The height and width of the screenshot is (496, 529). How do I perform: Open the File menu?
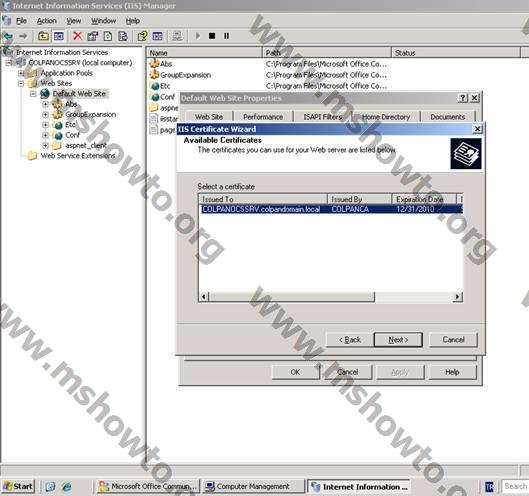(21, 21)
